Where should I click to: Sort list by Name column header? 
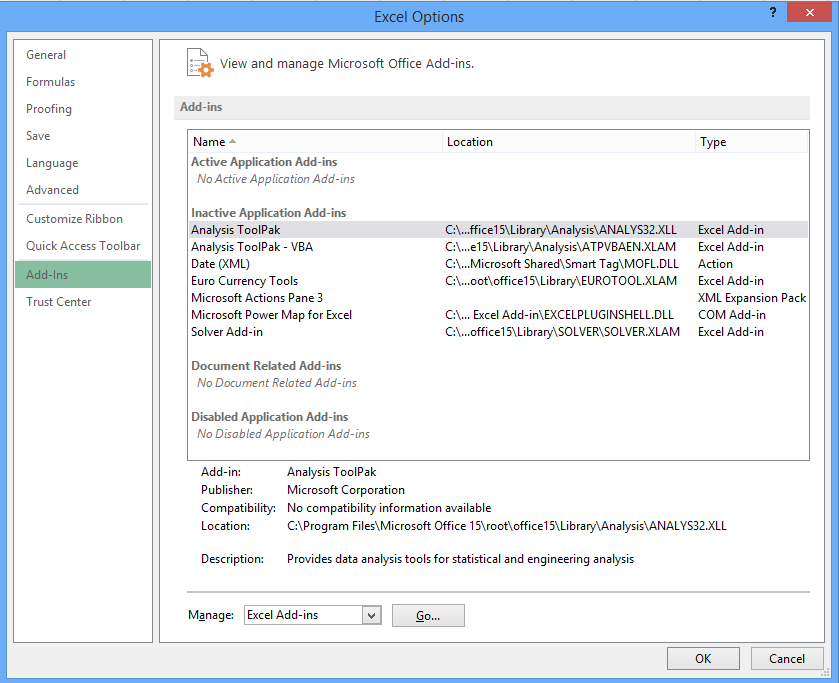click(x=315, y=142)
